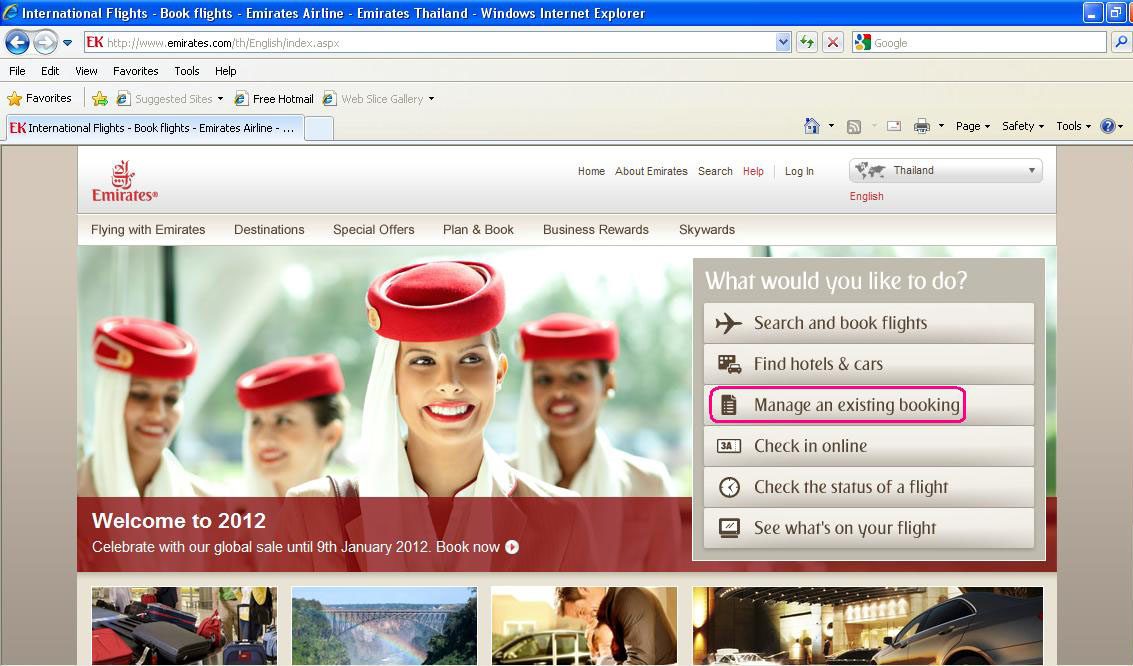This screenshot has height=666, width=1133.
Task: Open the View menu
Action: (86, 71)
